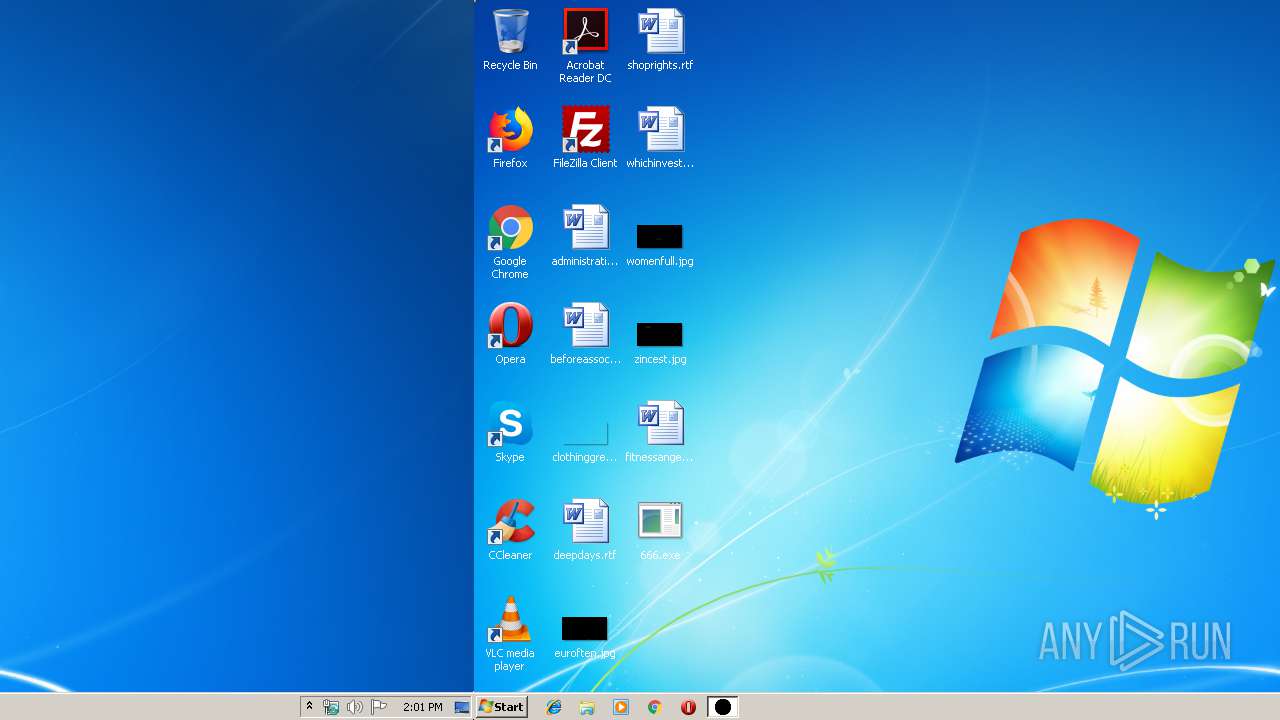The width and height of the screenshot is (1280, 720).
Task: Open the network status tray icon
Action: 331,707
